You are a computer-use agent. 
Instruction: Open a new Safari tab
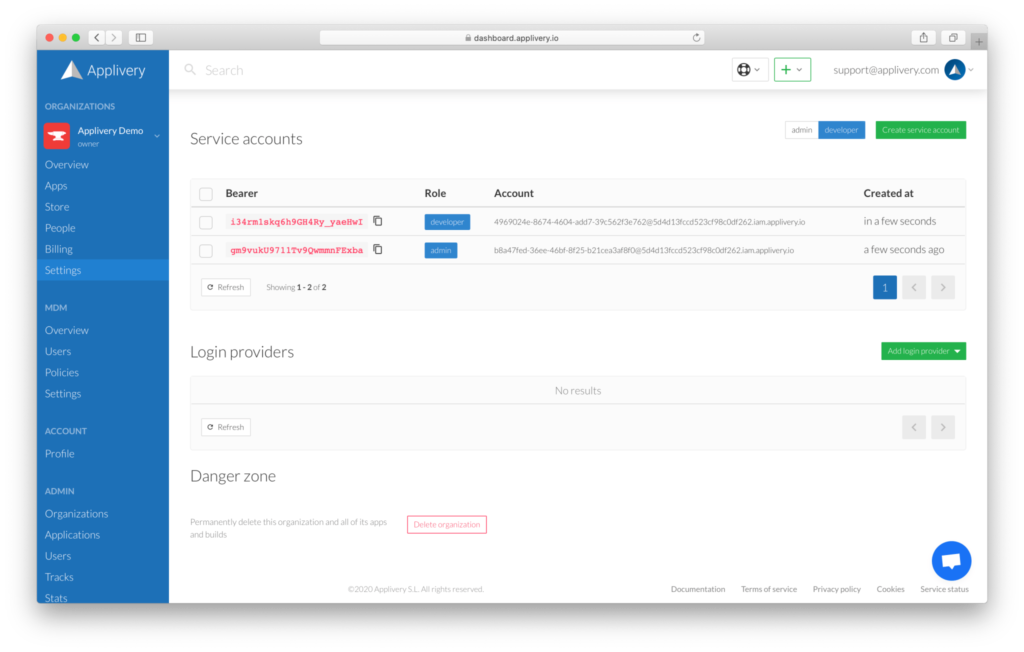[978, 41]
